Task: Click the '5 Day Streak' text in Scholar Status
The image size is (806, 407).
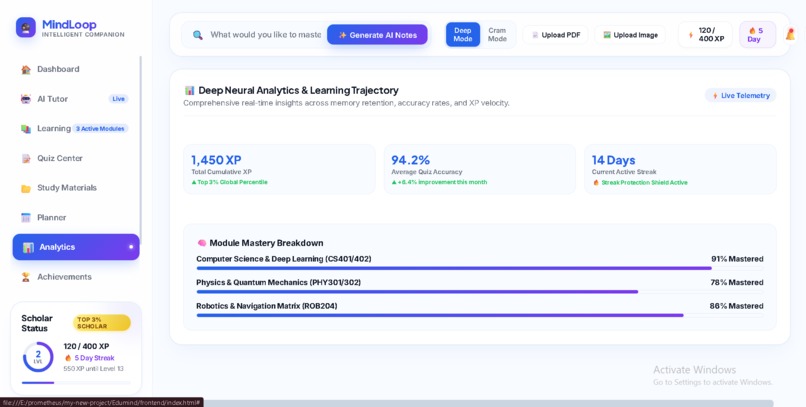Action: [x=95, y=358]
